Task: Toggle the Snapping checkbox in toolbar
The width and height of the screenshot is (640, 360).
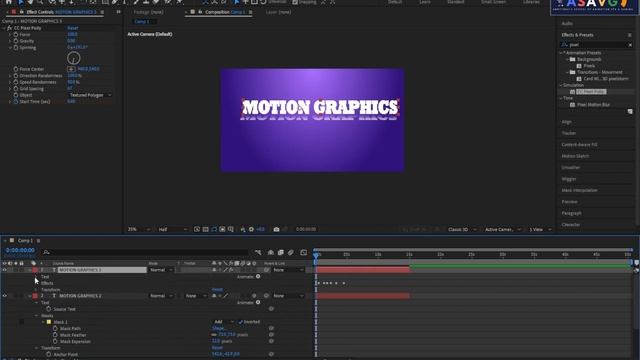Action: pyautogui.click(x=295, y=2)
